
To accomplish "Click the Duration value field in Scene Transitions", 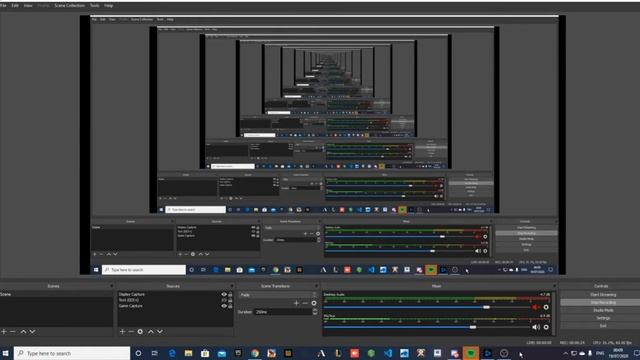I will tap(282, 311).
